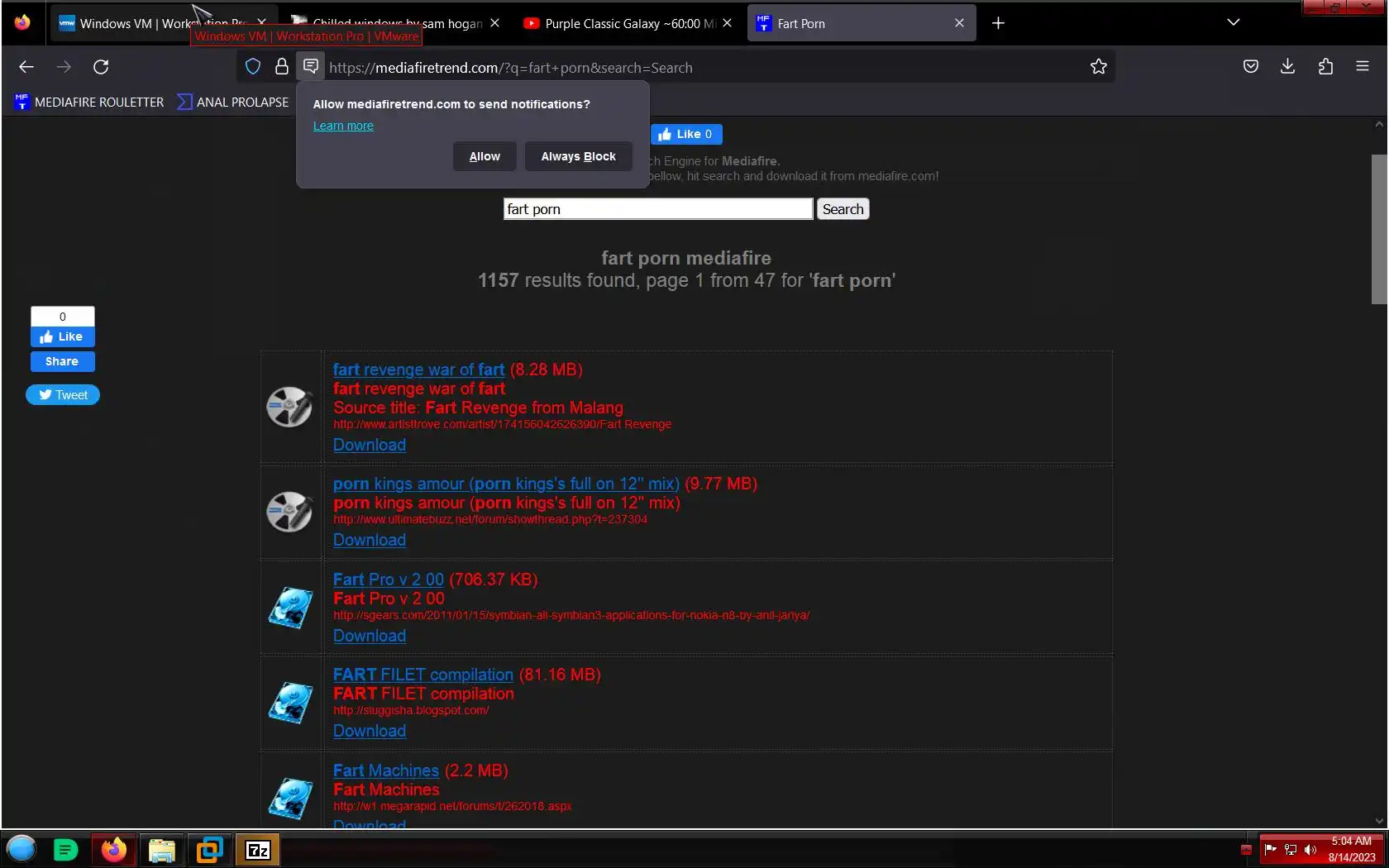The image size is (1389, 868).
Task: Open File Explorer from taskbar
Action: coord(162,850)
